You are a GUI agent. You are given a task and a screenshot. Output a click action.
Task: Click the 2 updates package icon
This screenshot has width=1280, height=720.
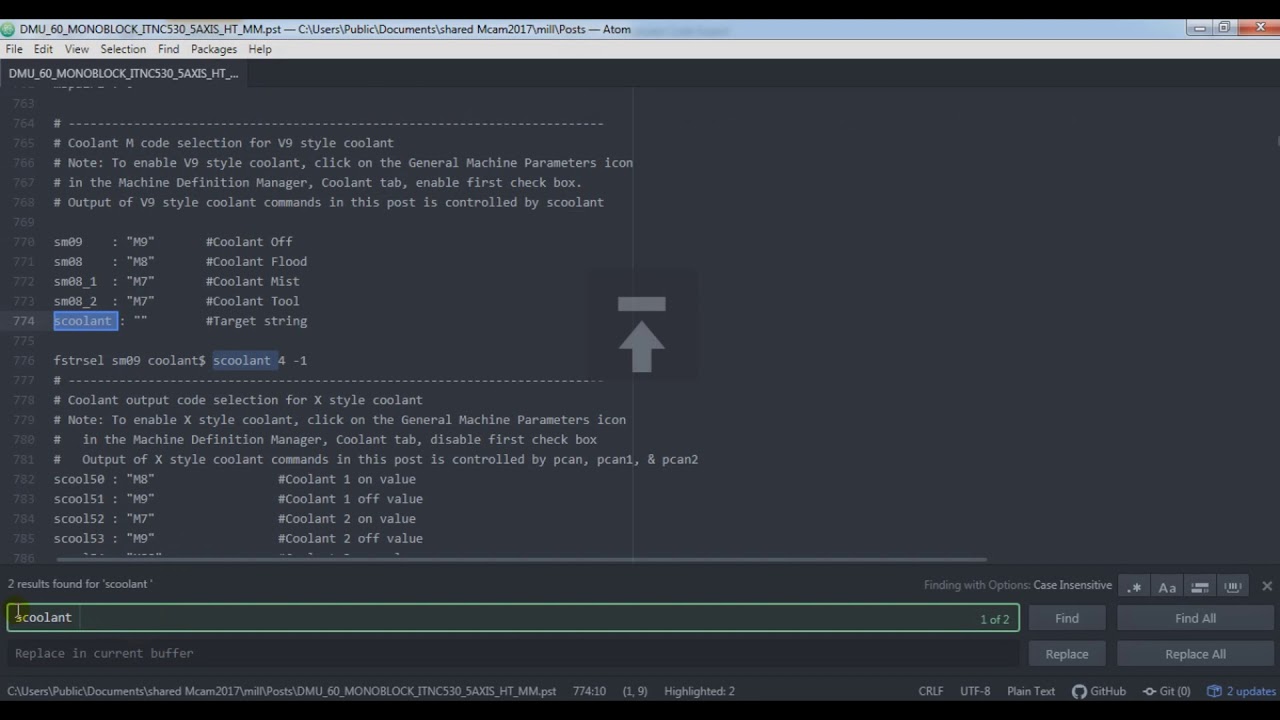[1242, 691]
